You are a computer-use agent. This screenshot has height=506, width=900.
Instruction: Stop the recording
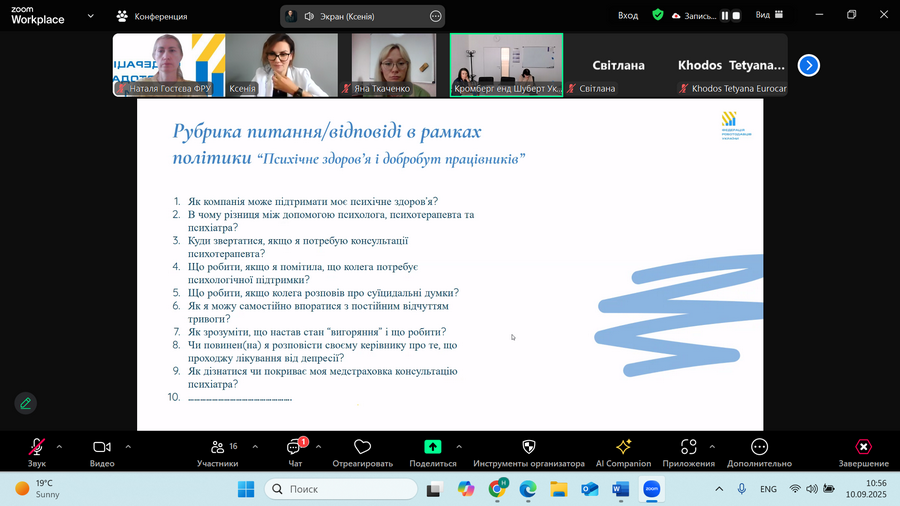737,15
